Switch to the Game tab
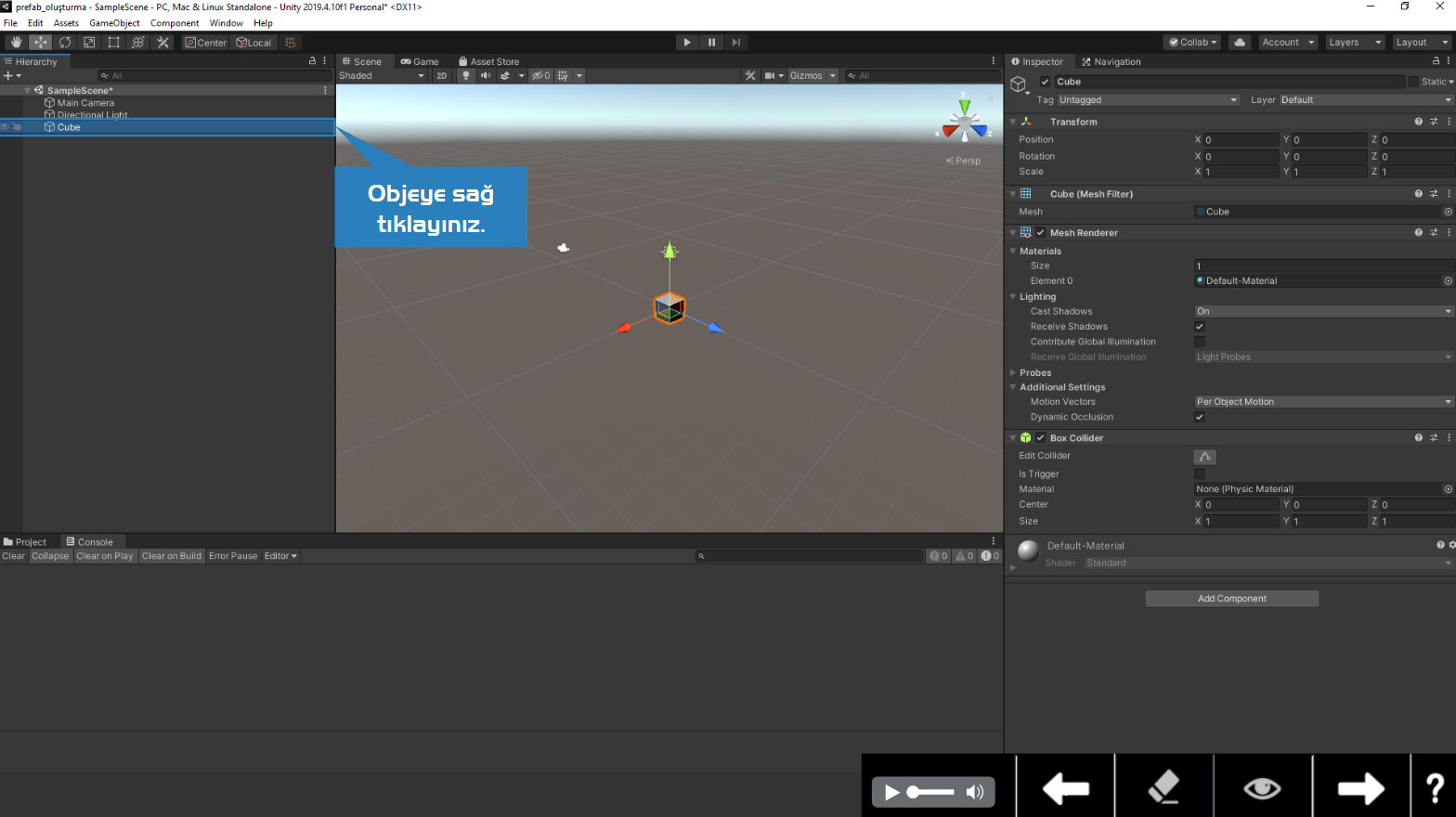Viewport: 1456px width, 817px height. (x=420, y=62)
